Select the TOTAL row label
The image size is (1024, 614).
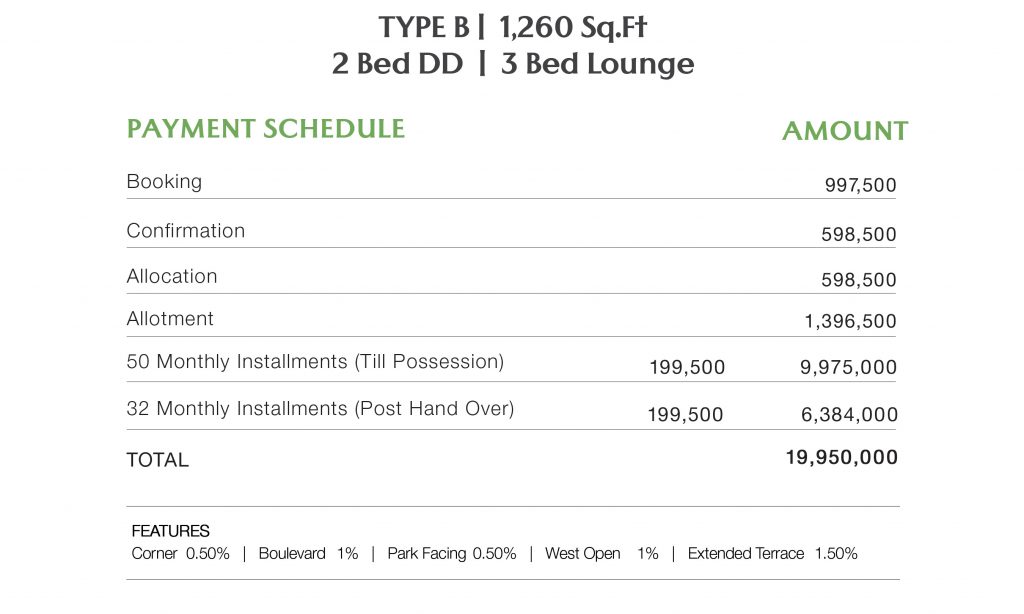tap(157, 461)
